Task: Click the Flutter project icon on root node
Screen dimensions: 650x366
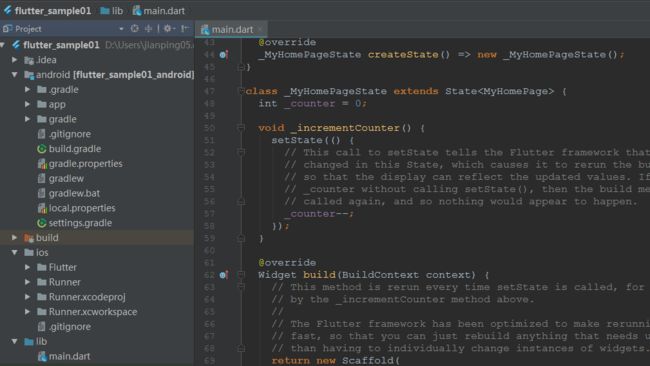Action: (x=17, y=44)
